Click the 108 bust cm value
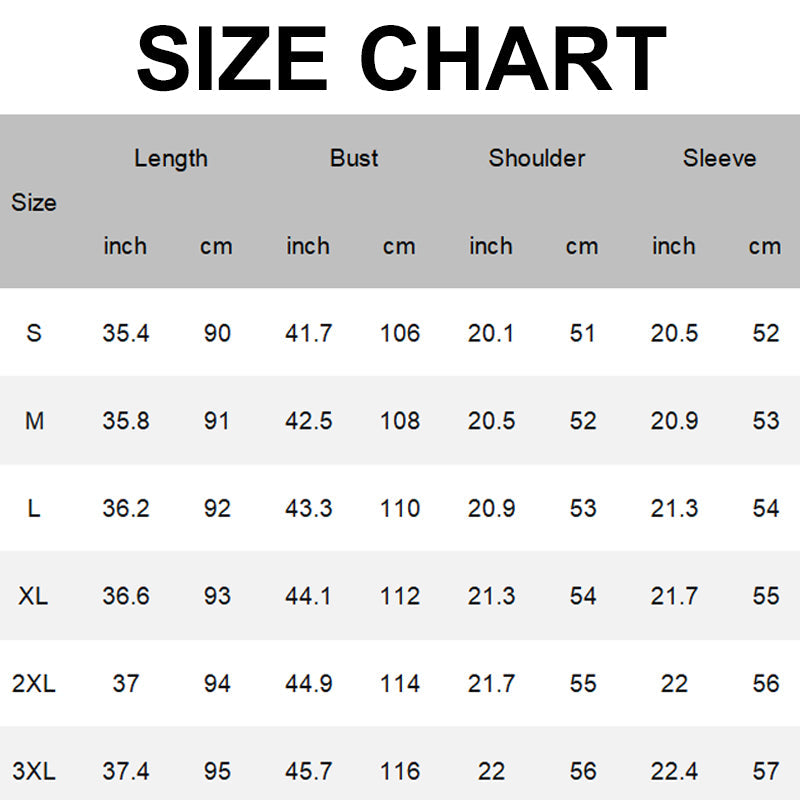Screen dimensions: 800x800 point(400,421)
